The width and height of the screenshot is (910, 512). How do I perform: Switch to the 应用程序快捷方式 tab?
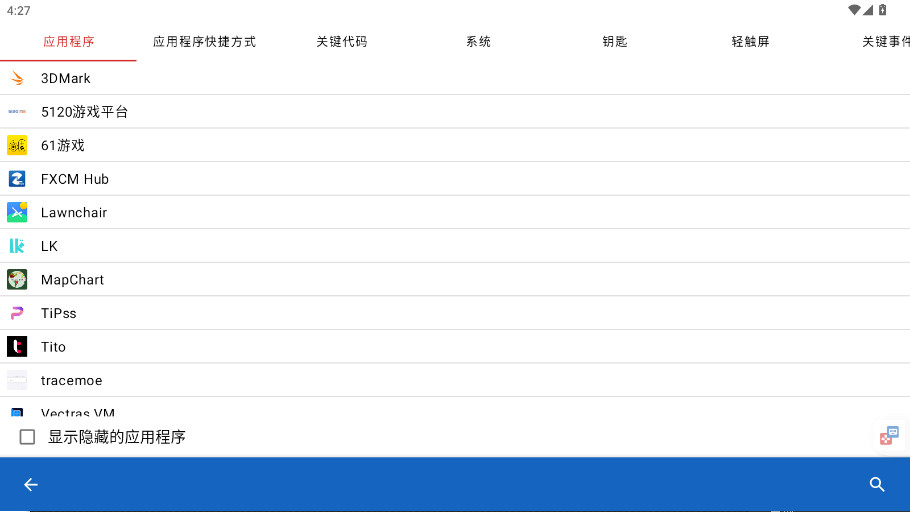[204, 42]
